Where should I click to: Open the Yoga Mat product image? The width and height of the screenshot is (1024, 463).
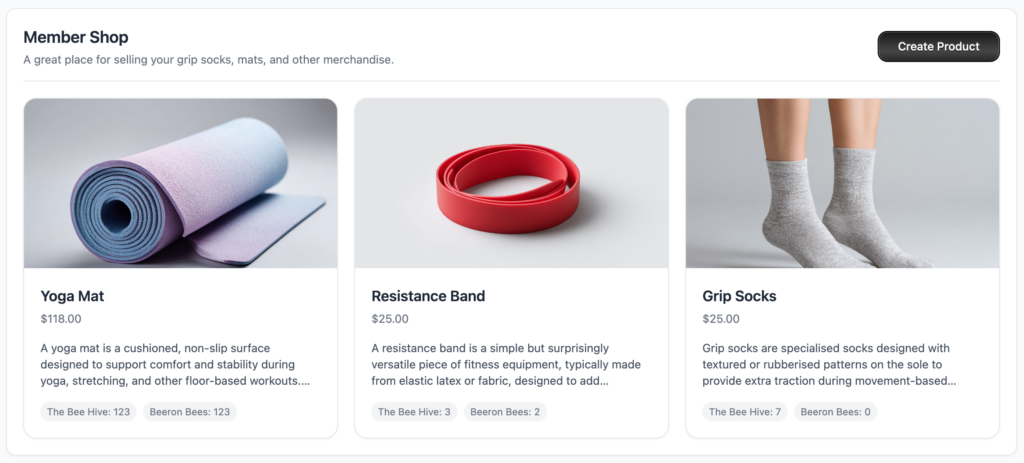[x=180, y=183]
